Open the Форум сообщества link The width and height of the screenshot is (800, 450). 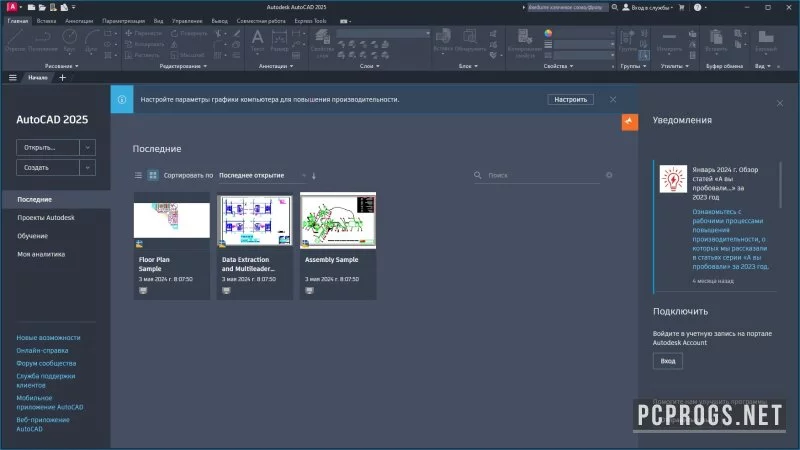pos(46,363)
